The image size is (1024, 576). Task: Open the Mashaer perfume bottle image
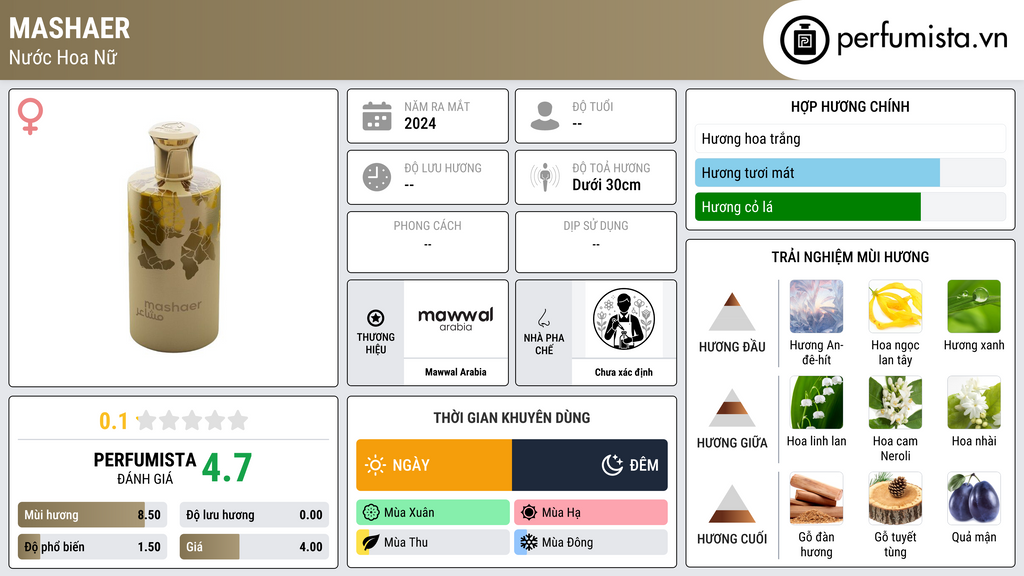[x=174, y=236]
